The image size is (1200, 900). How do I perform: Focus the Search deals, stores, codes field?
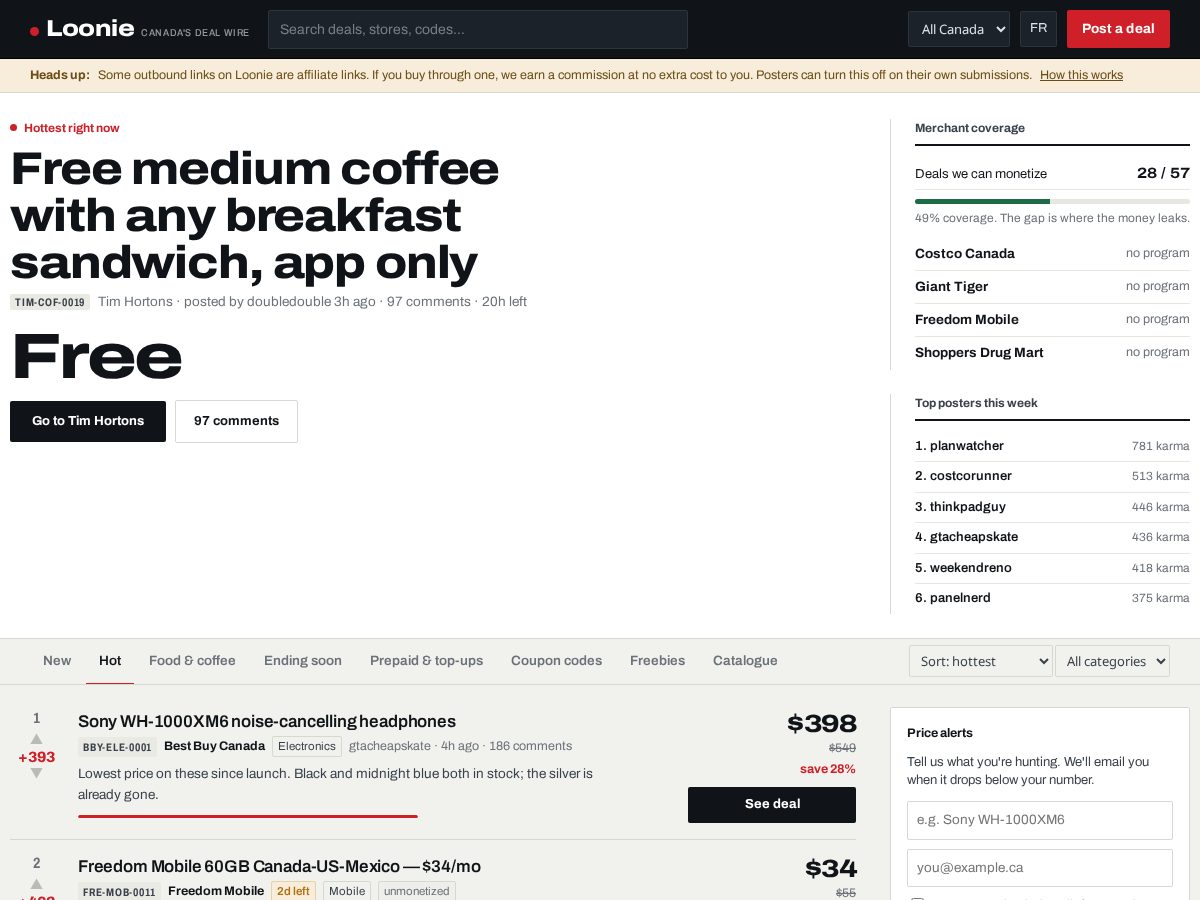tap(478, 29)
